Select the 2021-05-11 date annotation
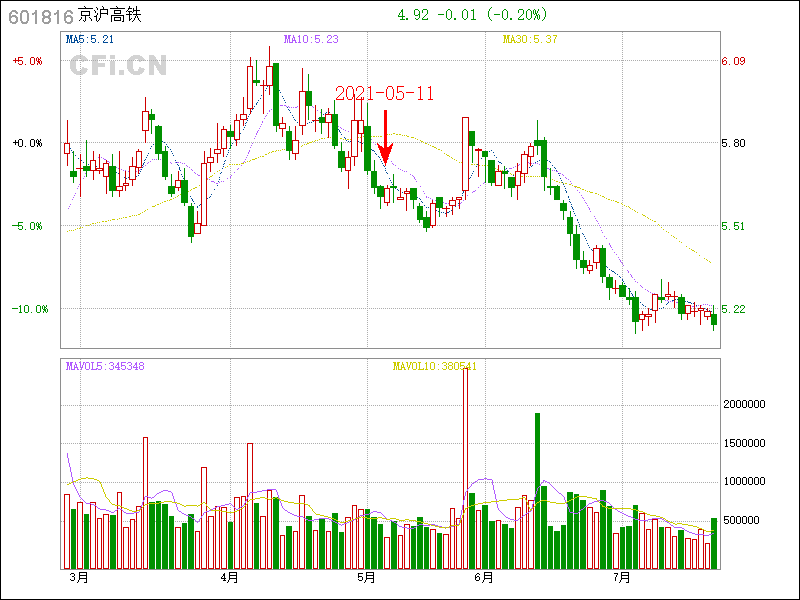 384,93
